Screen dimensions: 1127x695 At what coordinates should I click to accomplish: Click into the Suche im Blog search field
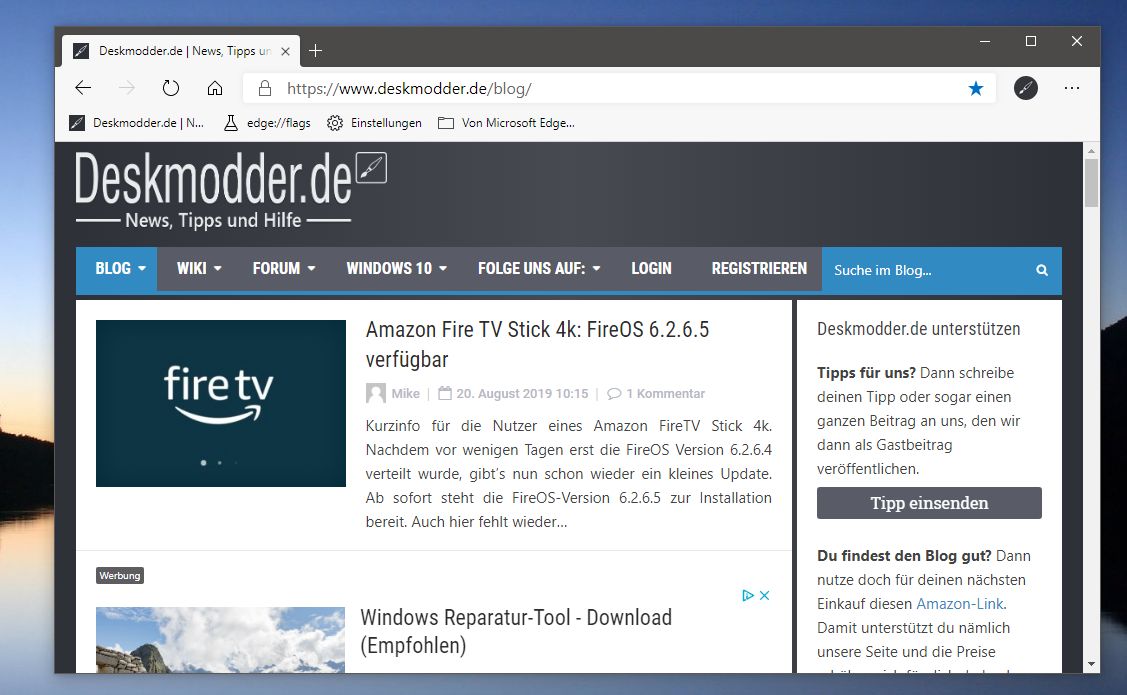[931, 270]
